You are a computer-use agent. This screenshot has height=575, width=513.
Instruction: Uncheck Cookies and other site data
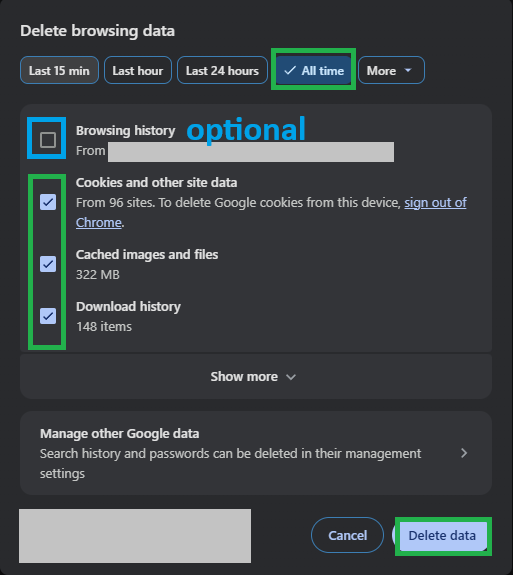[x=48, y=202]
